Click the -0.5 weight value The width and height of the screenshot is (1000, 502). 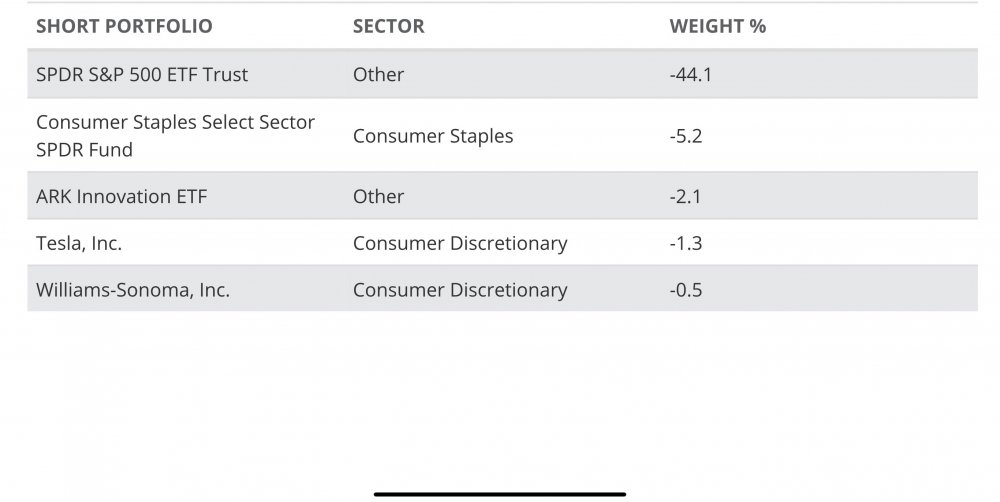[x=685, y=290]
